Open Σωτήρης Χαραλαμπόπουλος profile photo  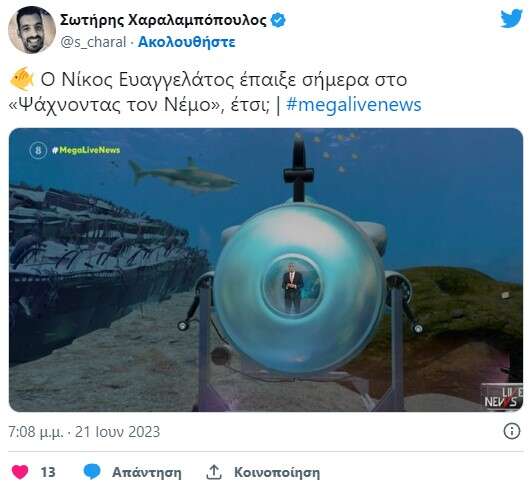click(32, 30)
